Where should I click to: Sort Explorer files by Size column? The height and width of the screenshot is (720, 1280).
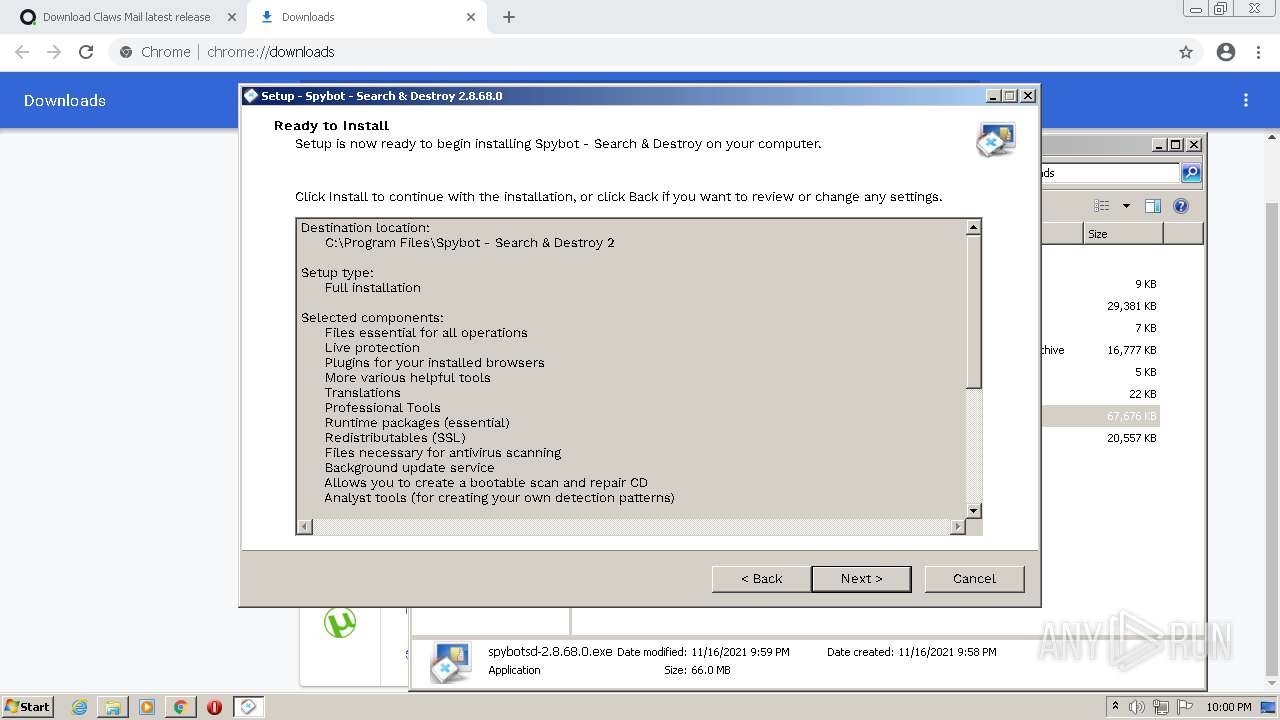pos(1123,234)
